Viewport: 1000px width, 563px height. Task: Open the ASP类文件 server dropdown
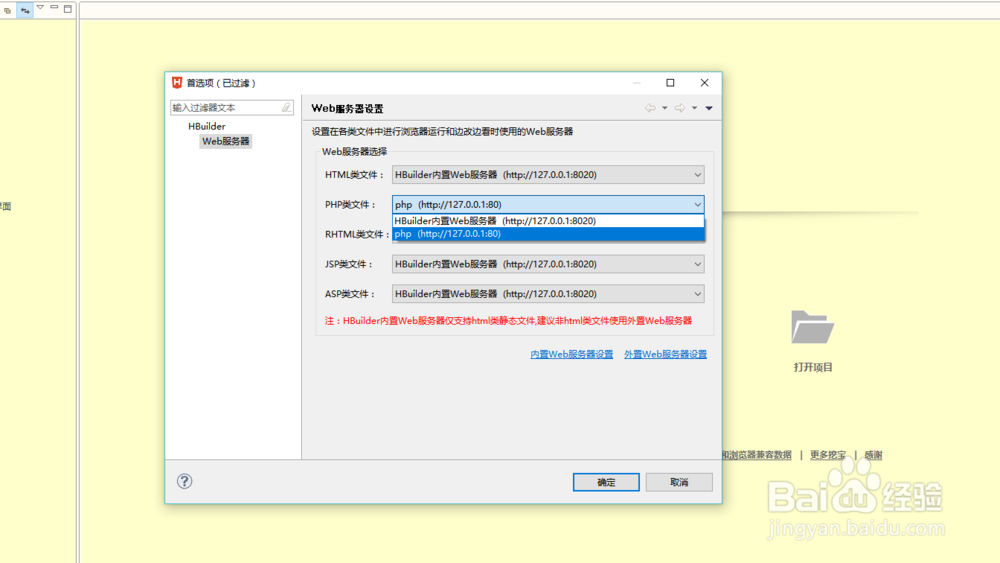tap(548, 294)
